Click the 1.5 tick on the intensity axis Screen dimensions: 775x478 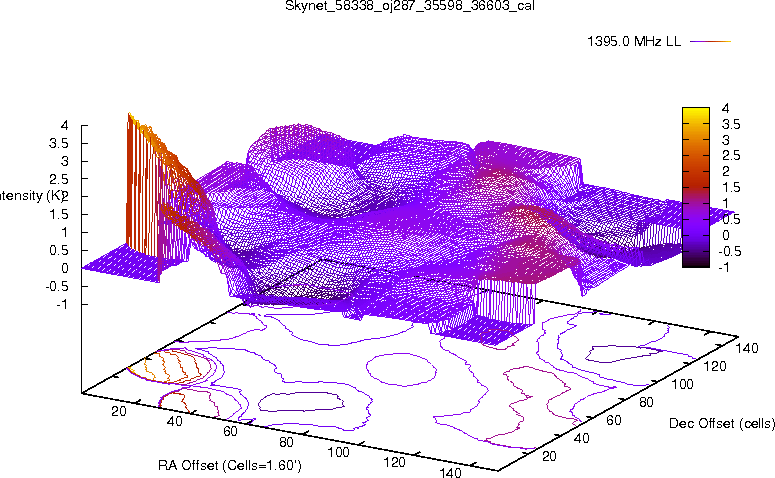tap(59, 215)
